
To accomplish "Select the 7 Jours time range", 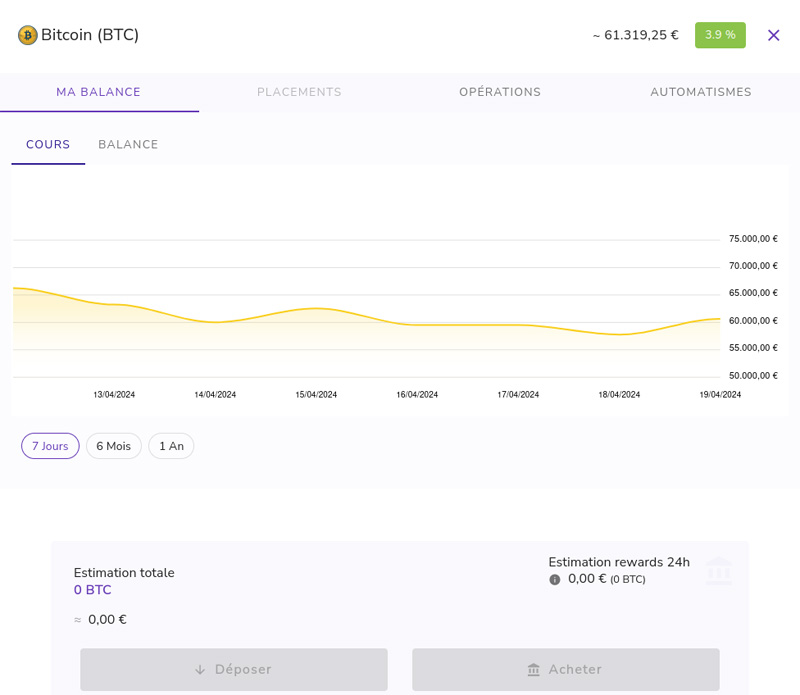I will [x=50, y=446].
